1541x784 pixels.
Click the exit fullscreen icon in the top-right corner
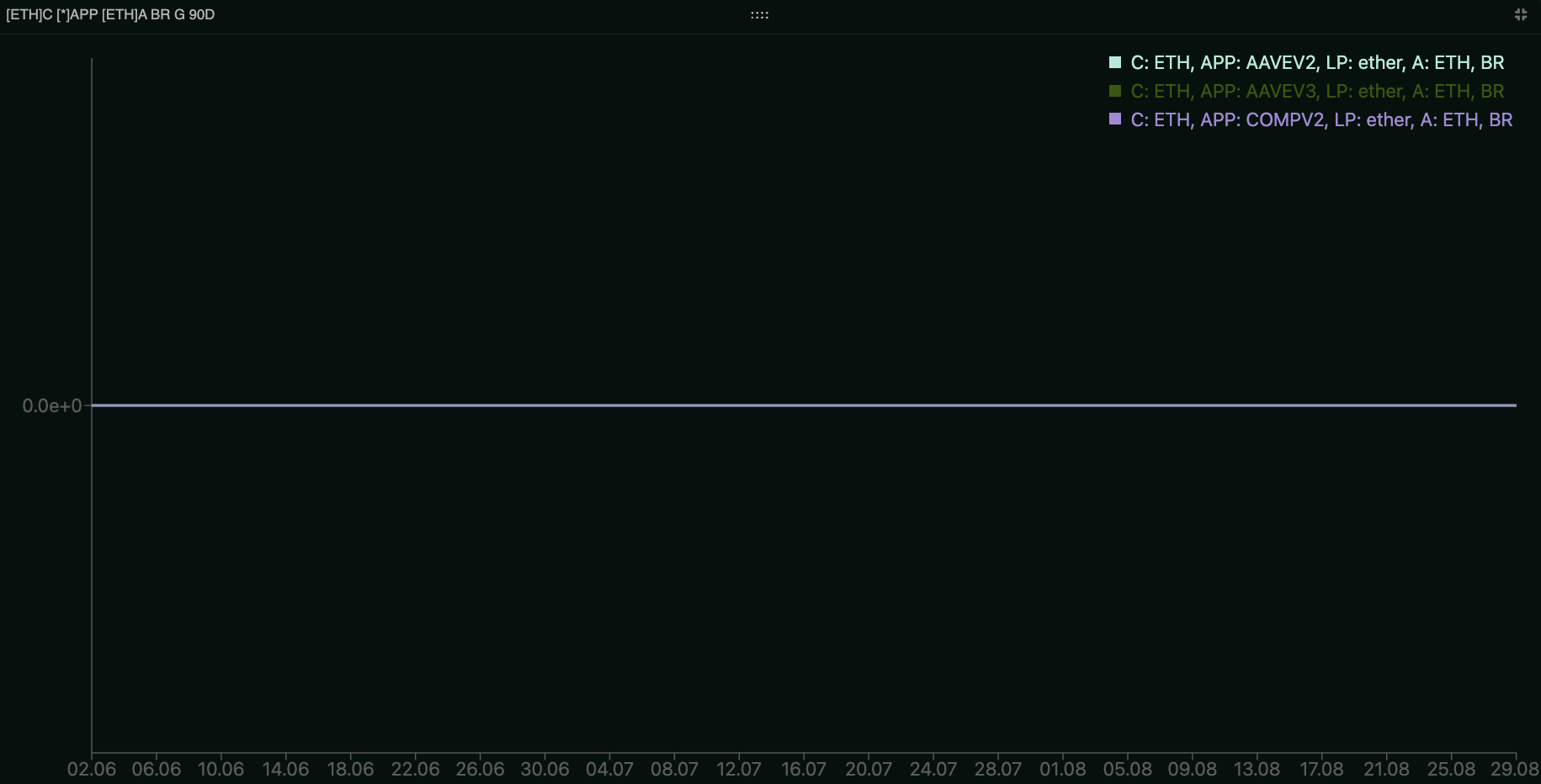tap(1520, 14)
